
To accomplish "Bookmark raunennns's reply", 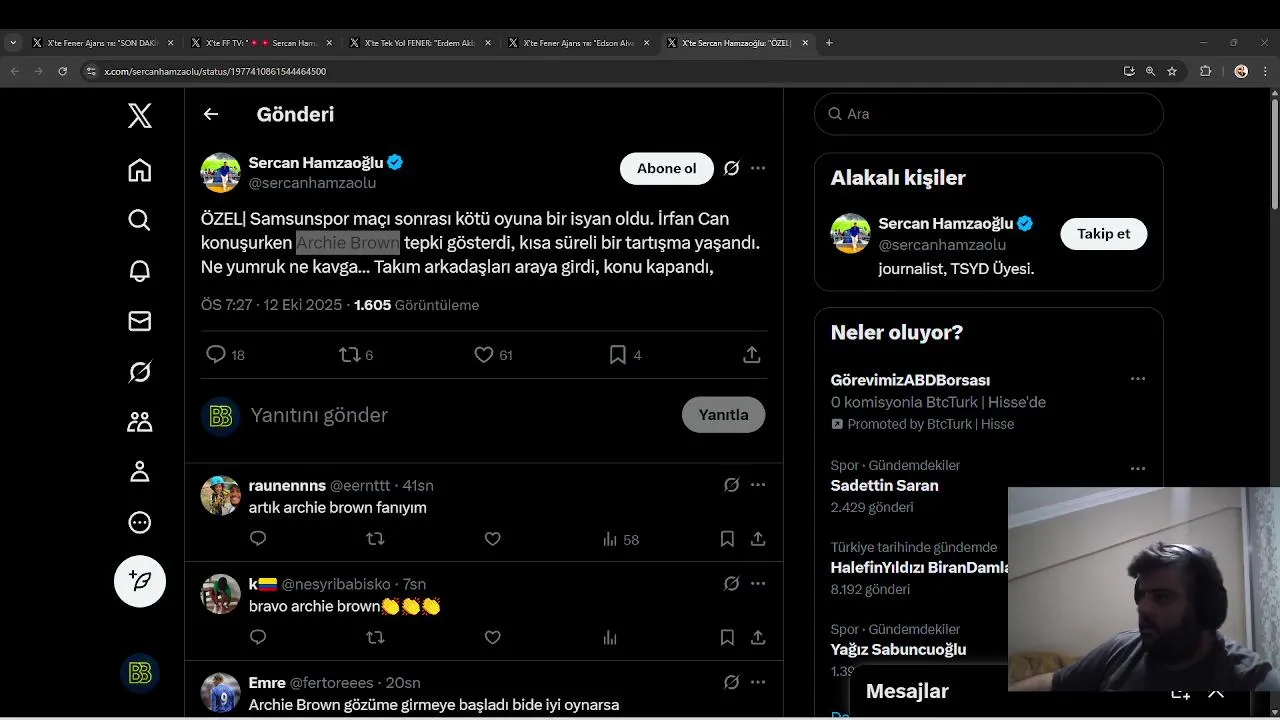I will 727,539.
